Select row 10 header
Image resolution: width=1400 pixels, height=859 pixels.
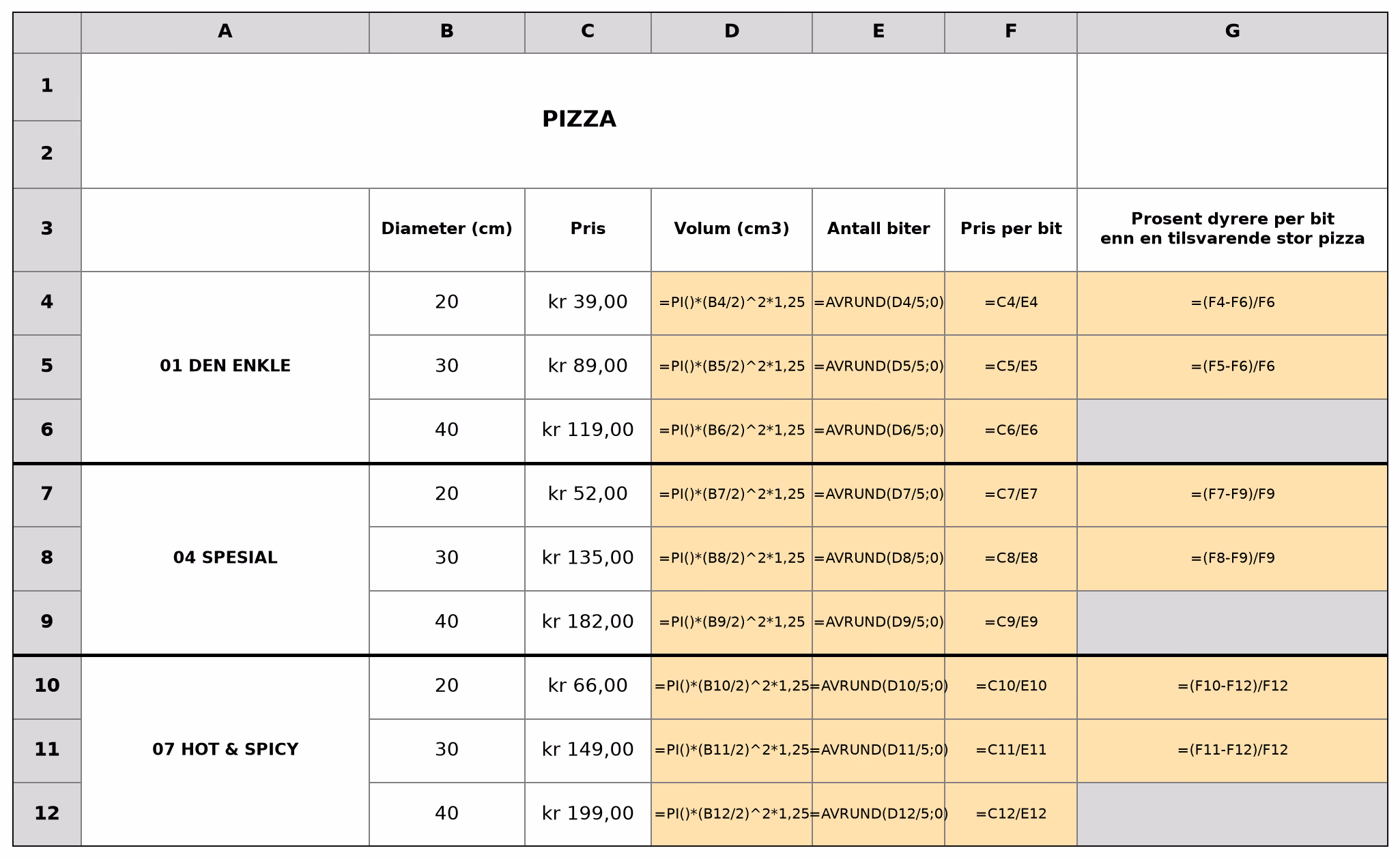coord(47,686)
